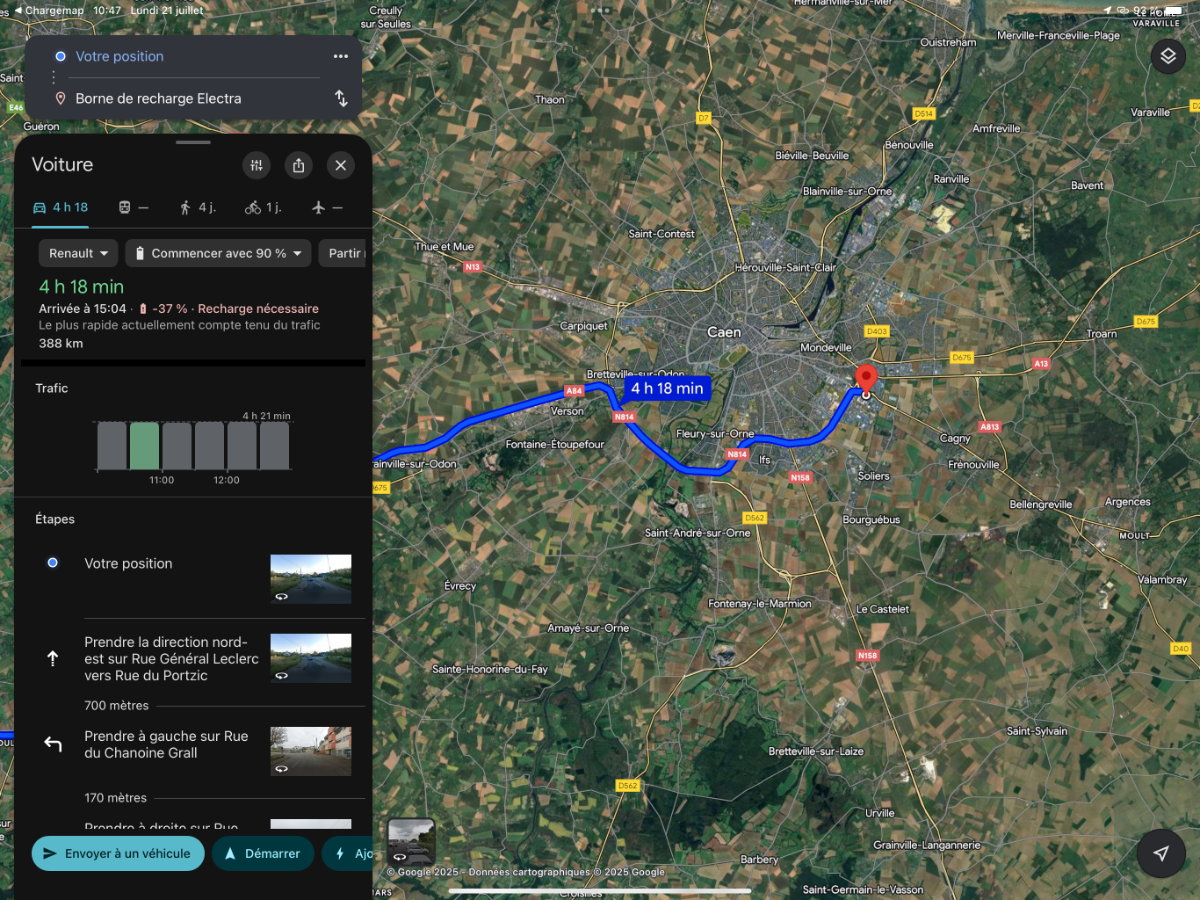Tap the green traffic bar
The image size is (1200, 900).
coord(145,446)
